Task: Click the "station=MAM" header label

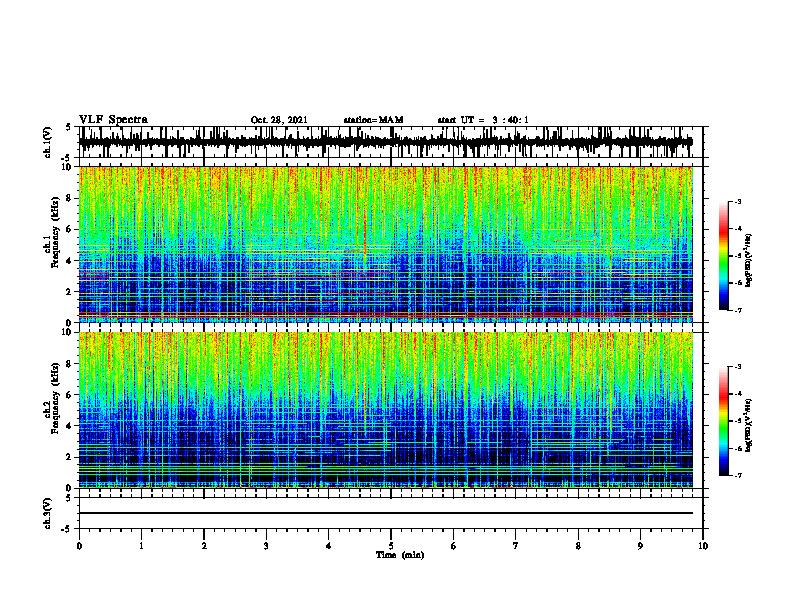Action: (373, 120)
